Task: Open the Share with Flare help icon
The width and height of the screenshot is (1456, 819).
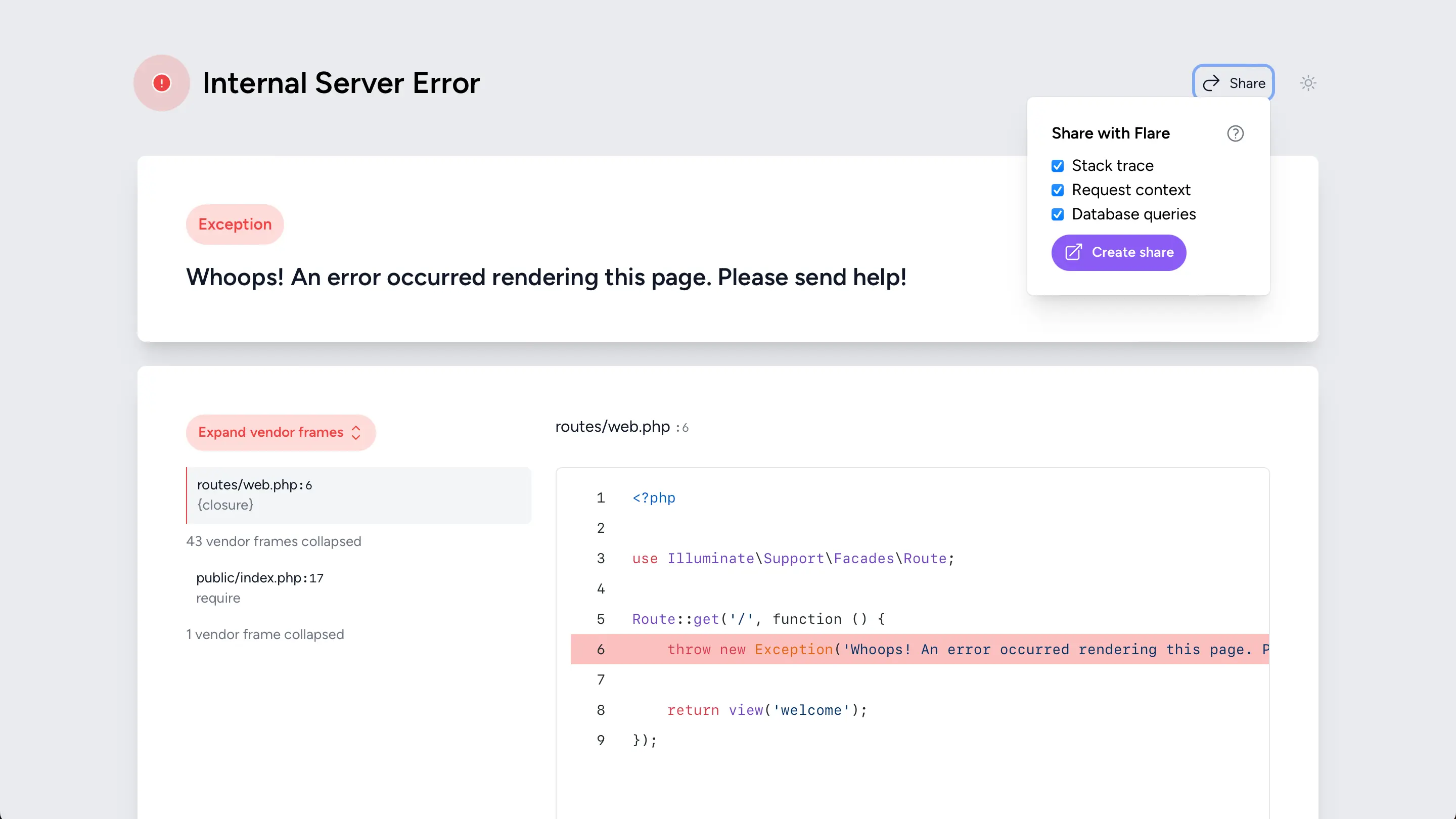Action: point(1236,133)
